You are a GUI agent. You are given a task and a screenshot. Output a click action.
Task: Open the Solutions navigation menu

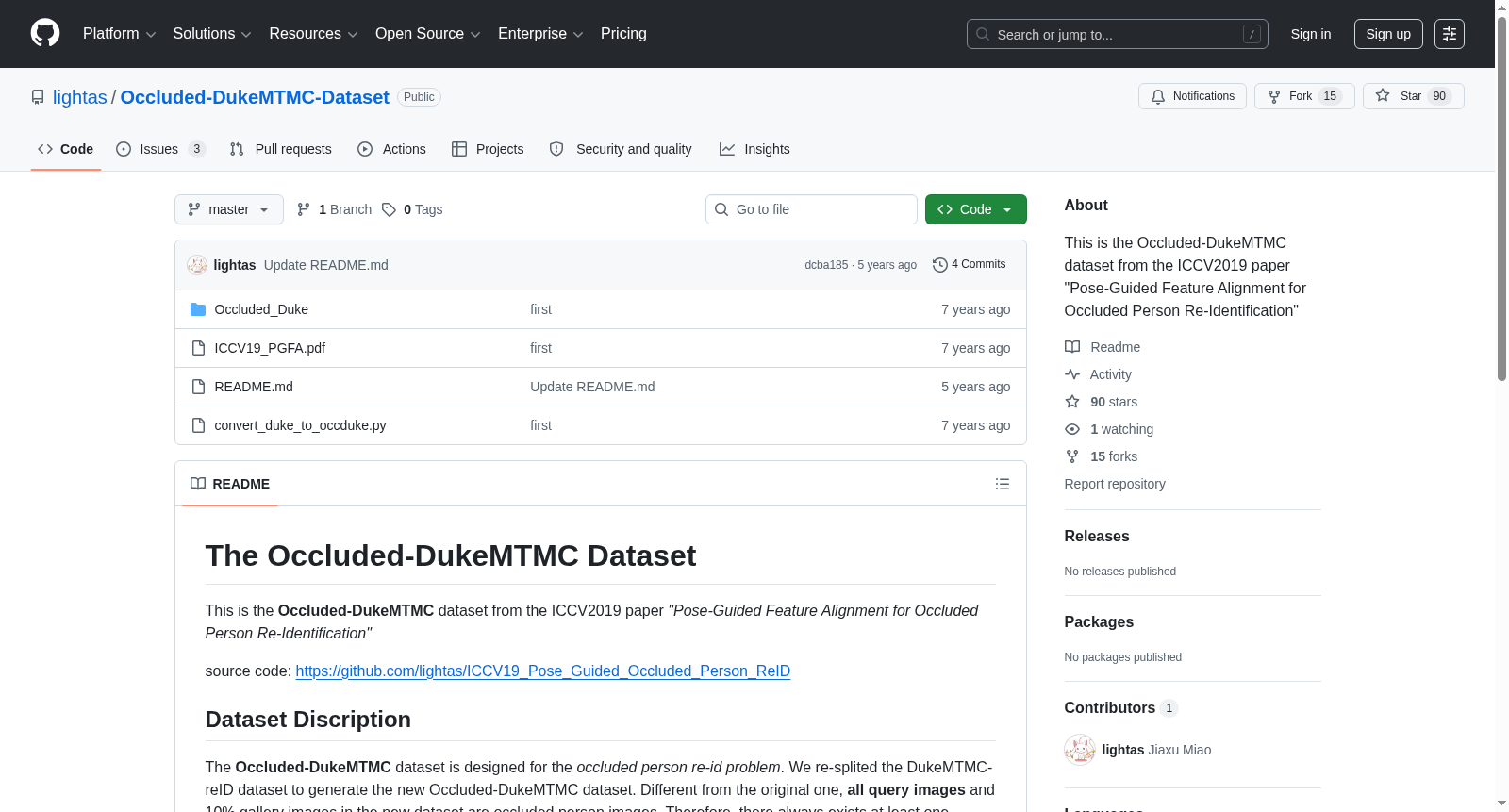point(212,34)
